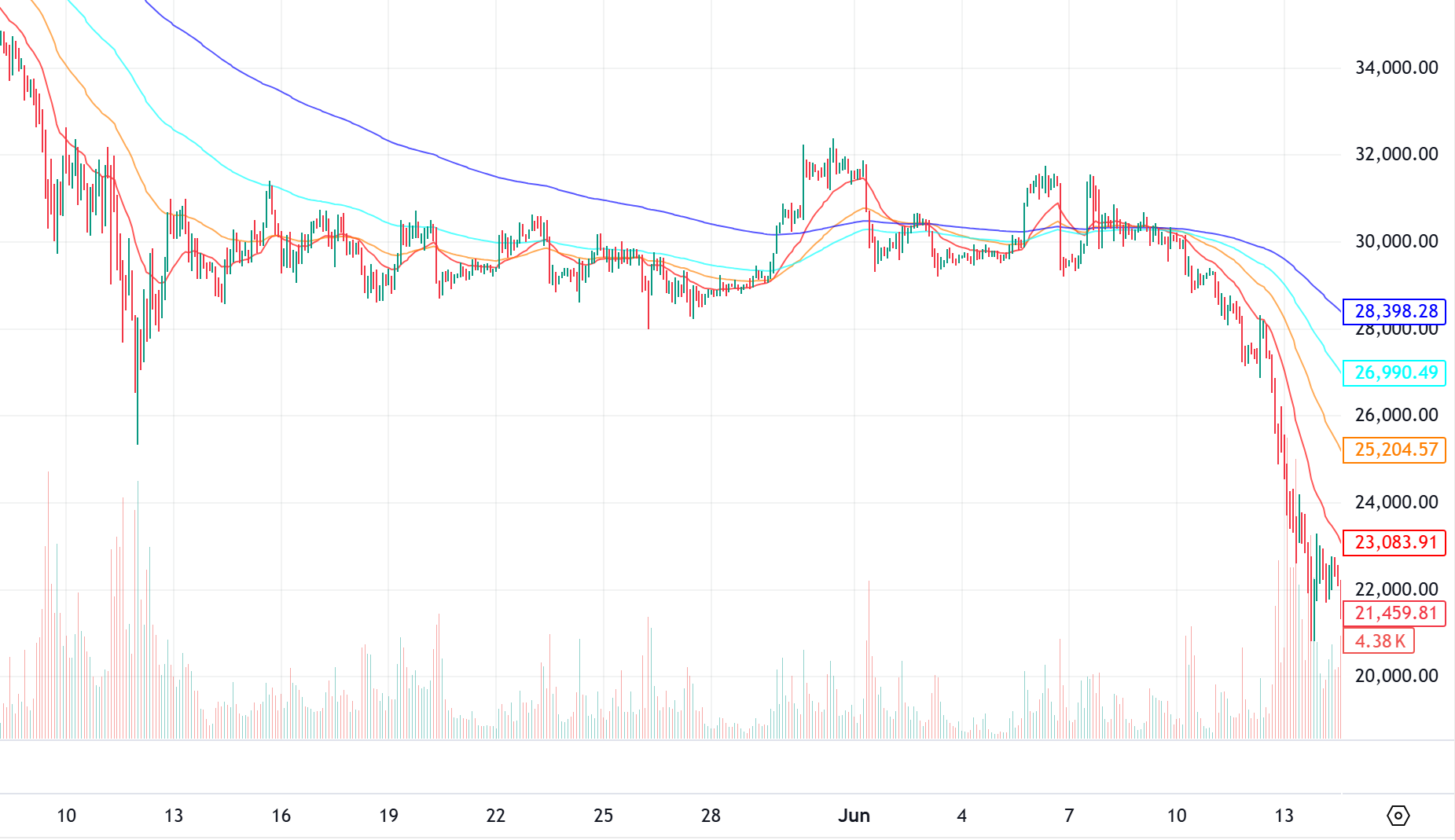Viewport: 1455px width, 840px height.
Task: Click date 25 on the time axis
Action: click(603, 816)
